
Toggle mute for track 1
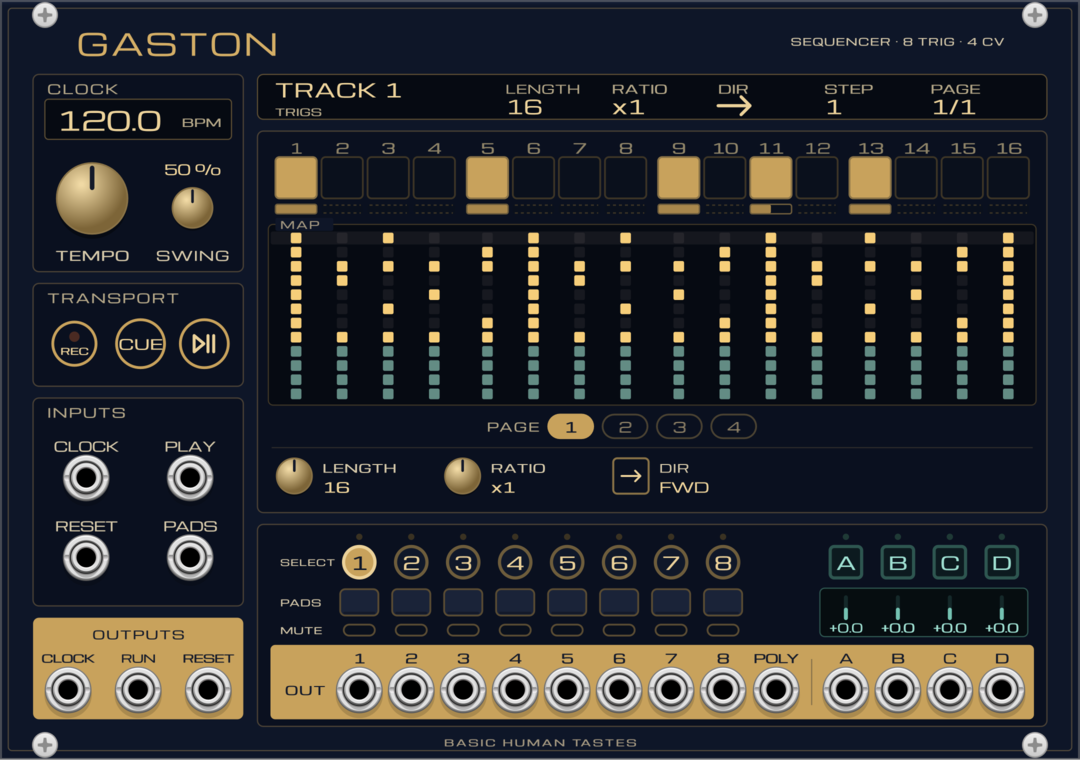pos(360,630)
